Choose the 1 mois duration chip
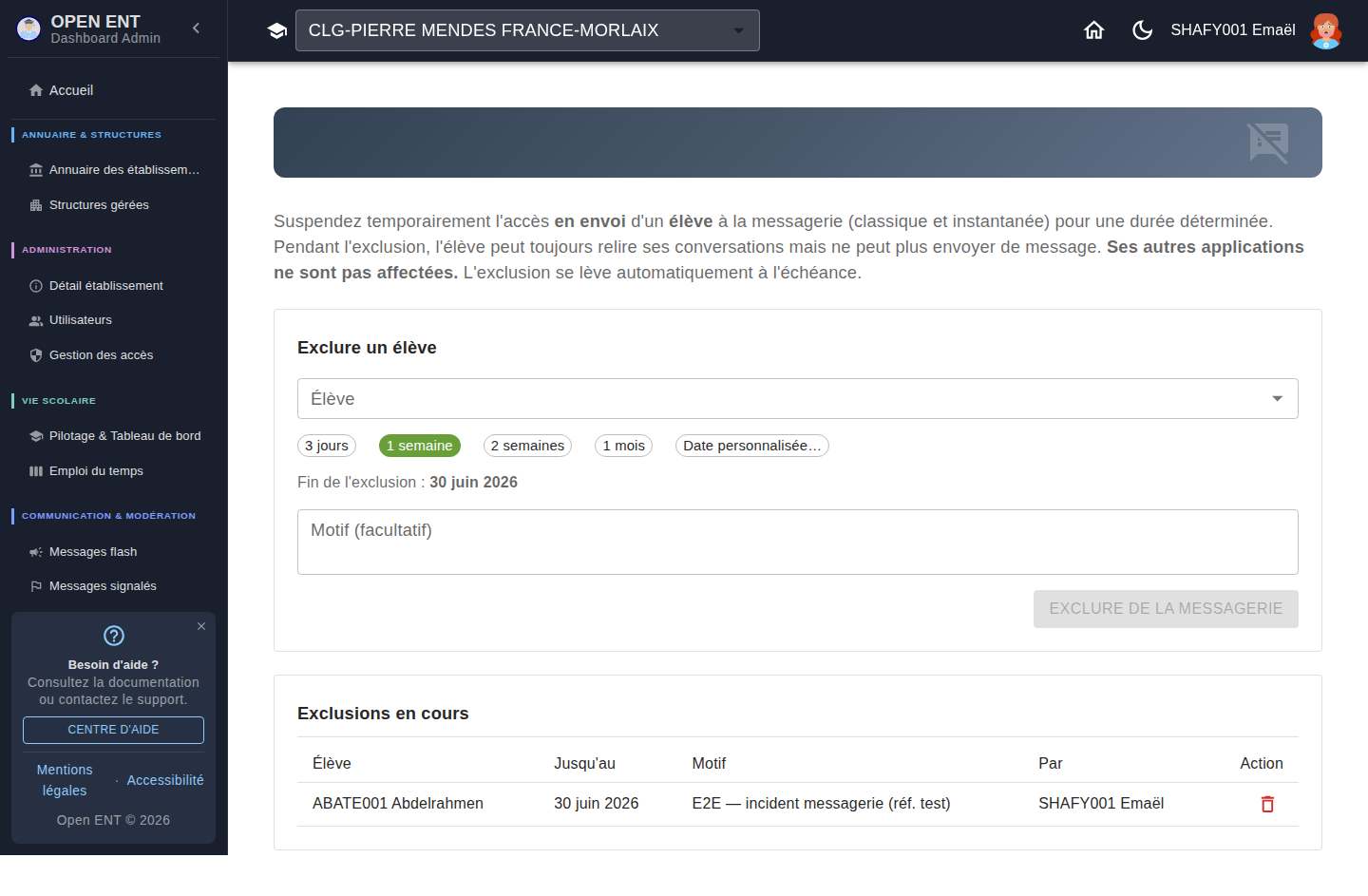Image resolution: width=1368 pixels, height=896 pixels. click(x=624, y=446)
